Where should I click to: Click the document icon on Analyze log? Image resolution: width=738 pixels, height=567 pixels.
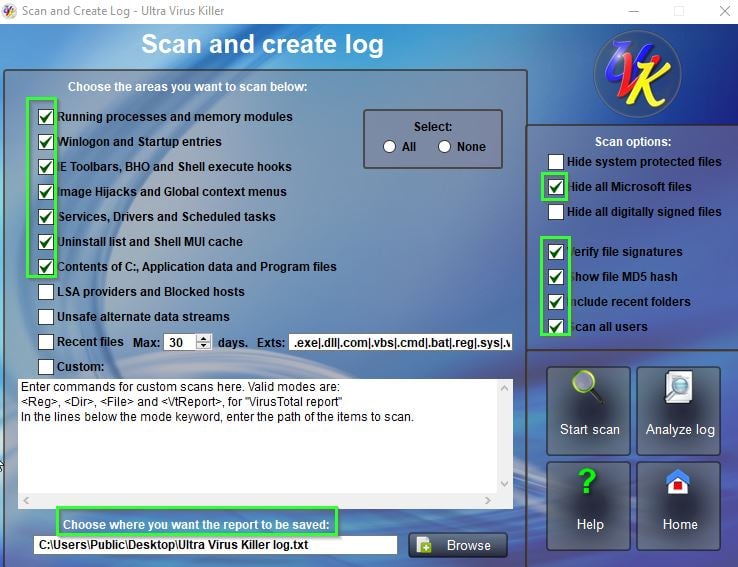point(679,388)
